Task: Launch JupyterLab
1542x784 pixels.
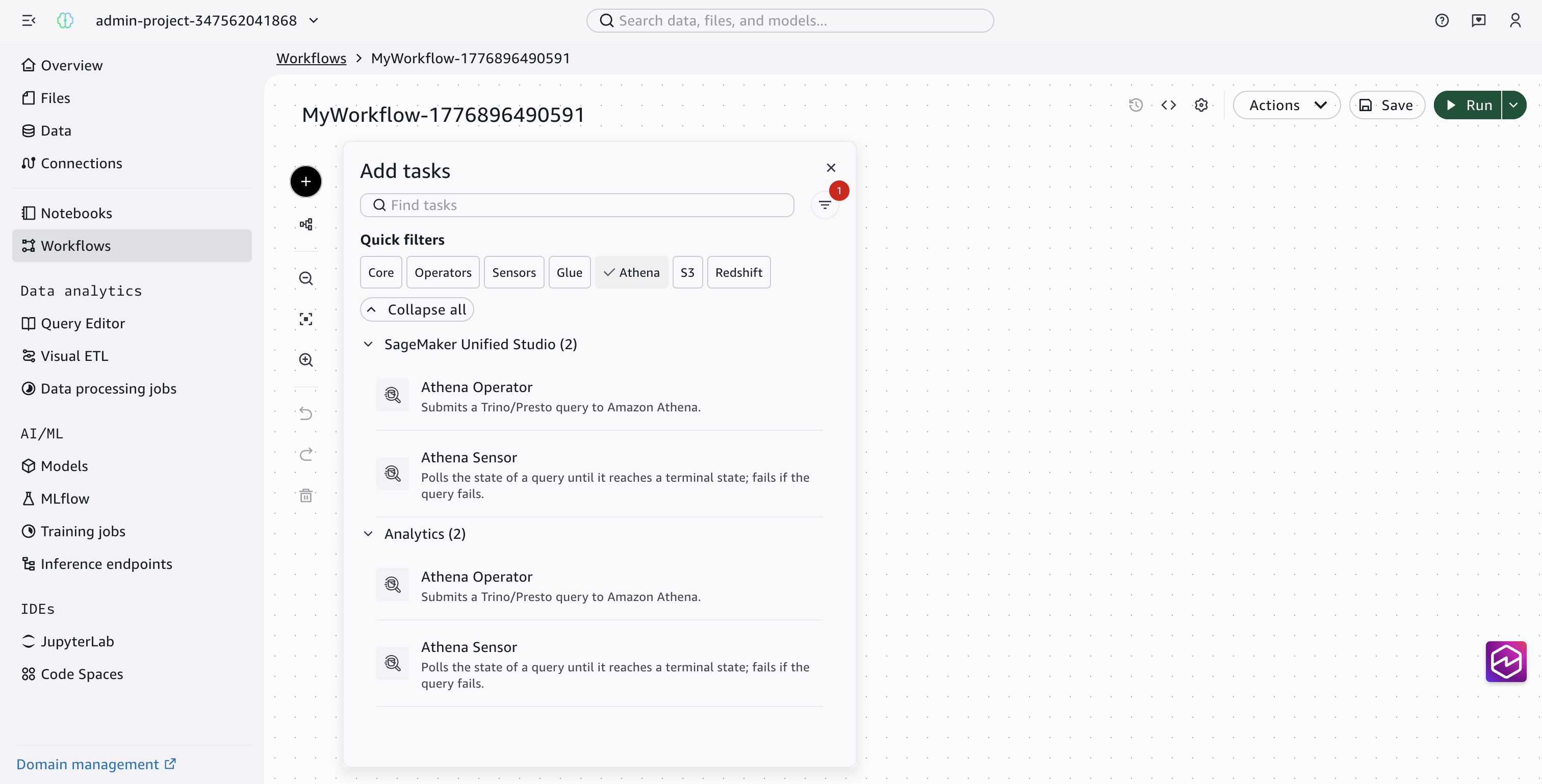Action: (x=132, y=641)
